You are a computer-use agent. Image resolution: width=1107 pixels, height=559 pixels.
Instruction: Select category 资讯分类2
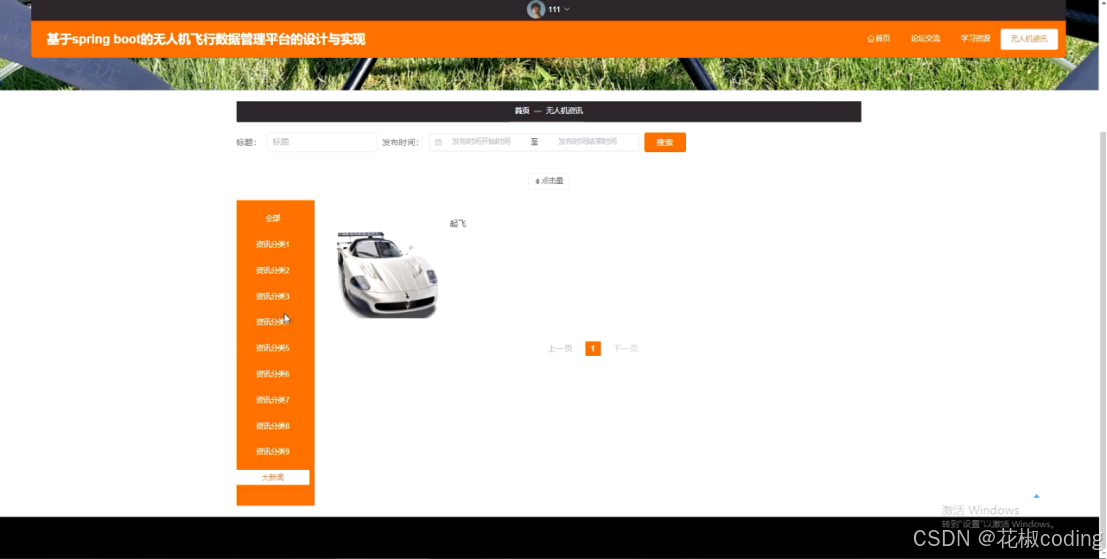click(273, 270)
